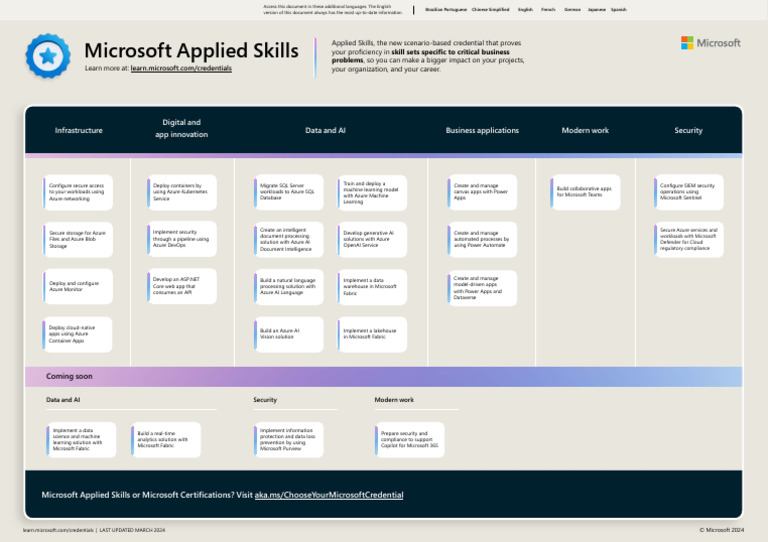
Task: Open Implement a lakehouse in Microsoft Fabric card
Action: coord(372,334)
